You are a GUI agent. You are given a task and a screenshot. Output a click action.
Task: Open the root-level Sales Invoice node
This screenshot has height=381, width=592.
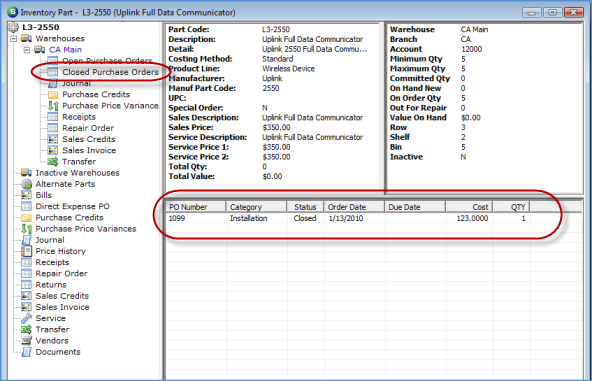point(62,307)
